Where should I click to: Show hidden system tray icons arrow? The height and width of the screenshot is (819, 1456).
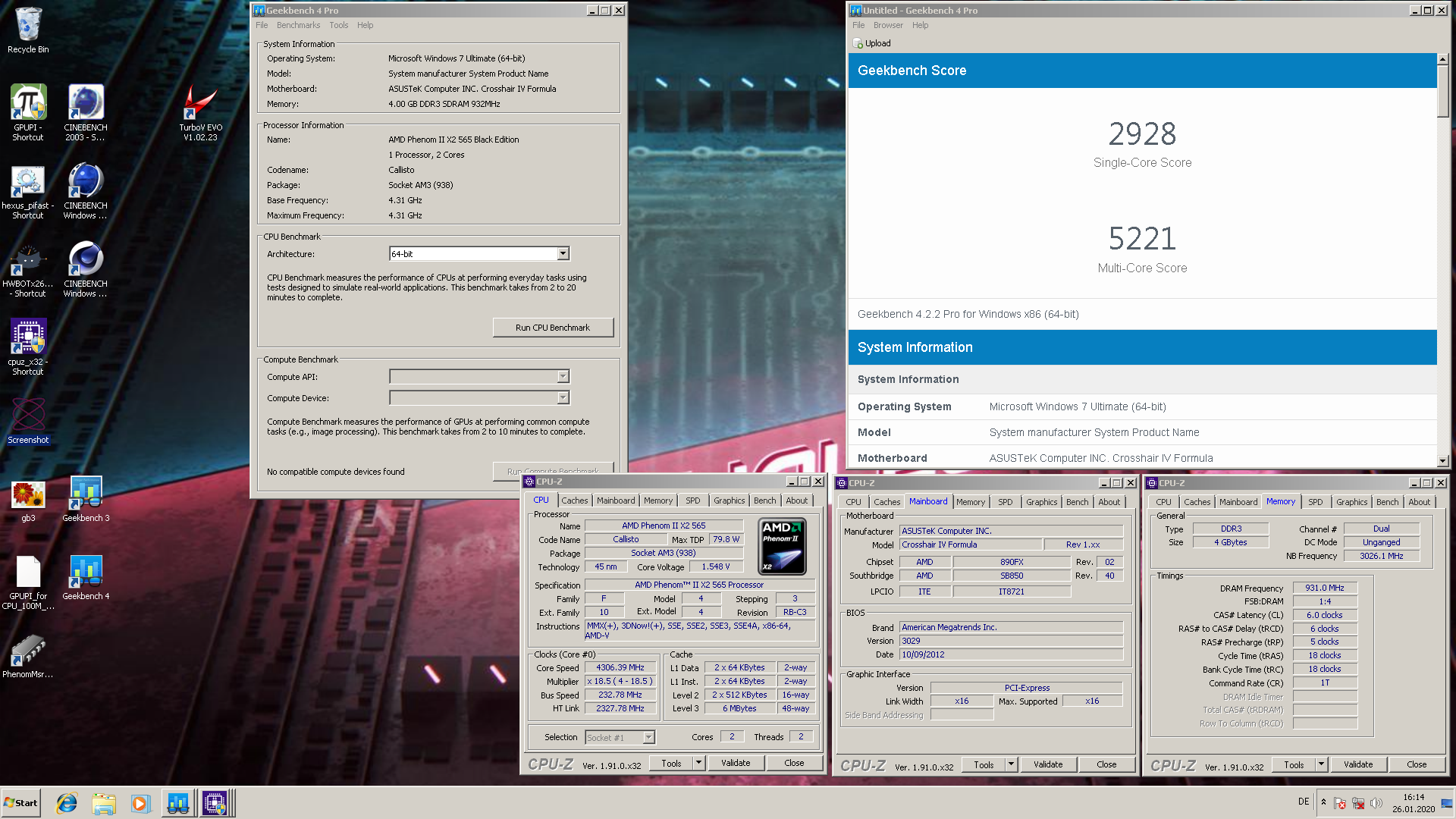pos(1323,802)
